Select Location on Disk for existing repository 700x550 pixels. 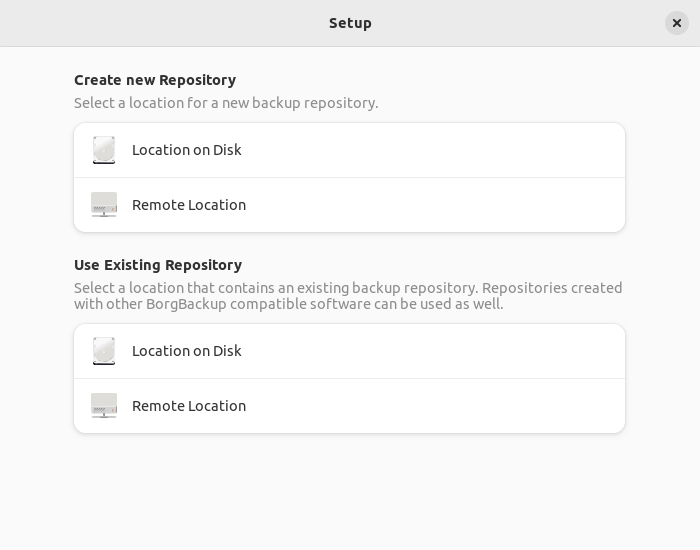(349, 351)
